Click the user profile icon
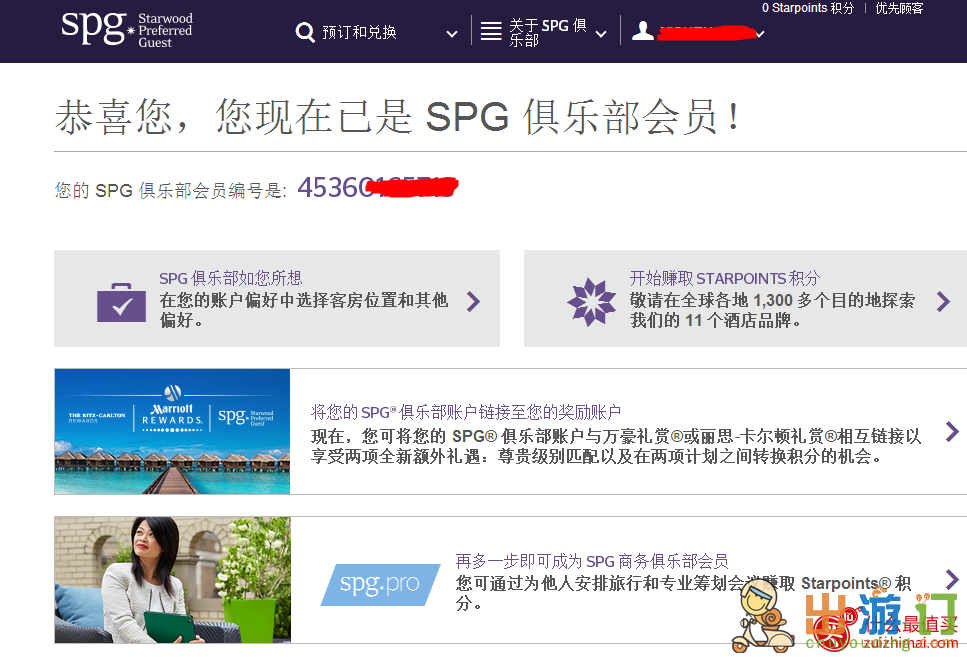967x657 pixels. tap(643, 31)
